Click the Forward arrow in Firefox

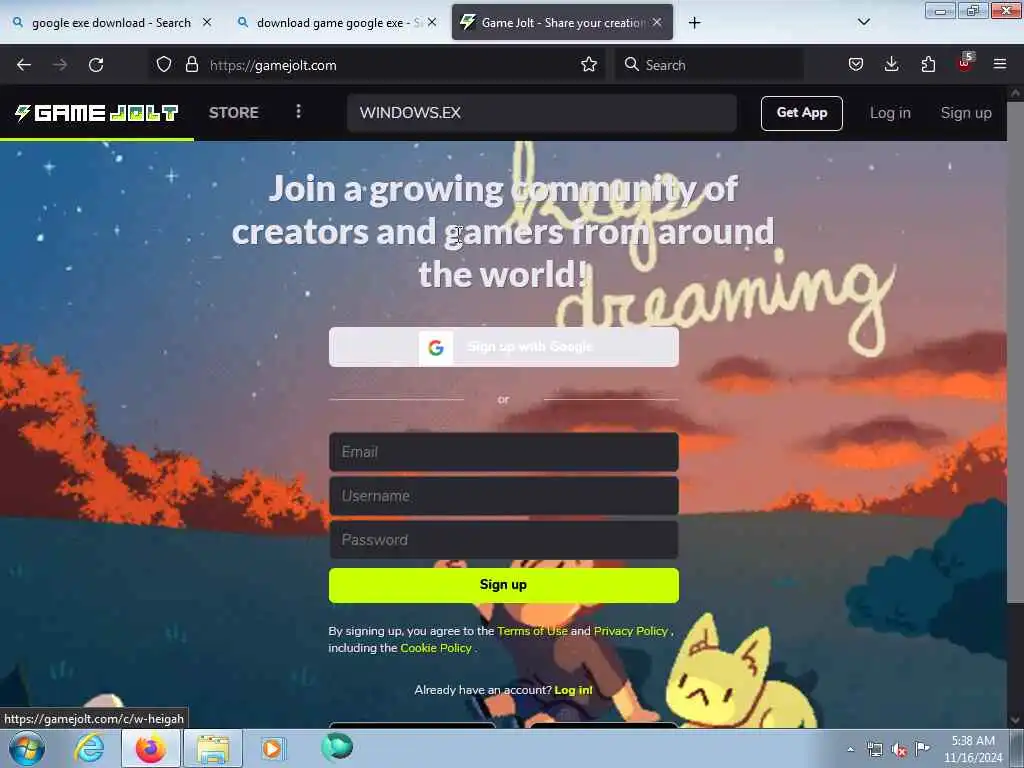point(59,65)
